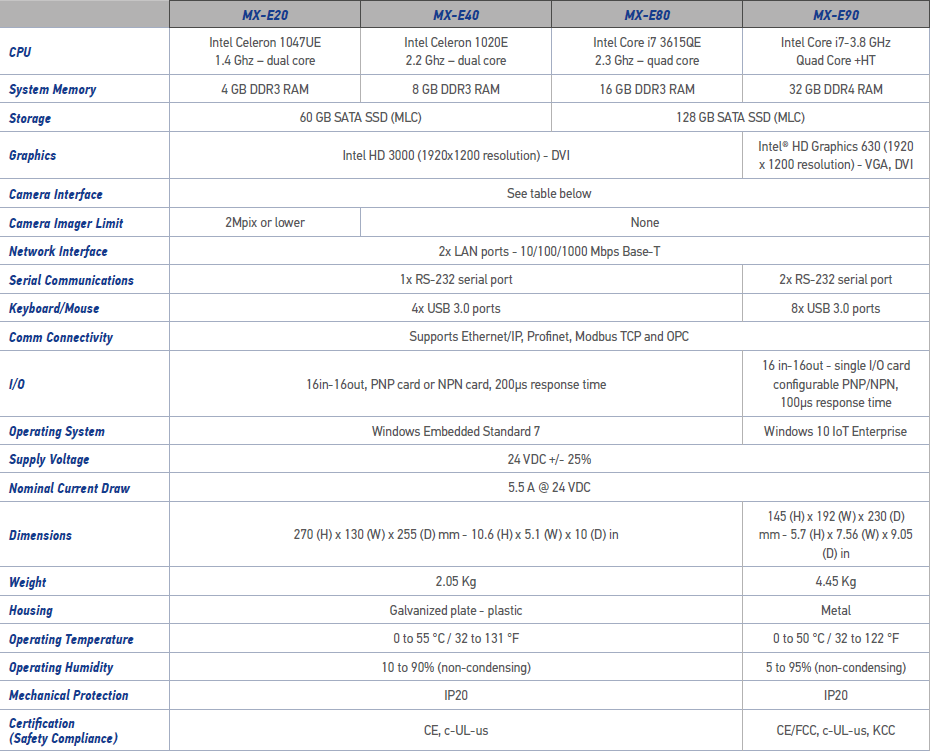
Task: Click the 2x RS-232 serial port cell
Action: pos(836,279)
